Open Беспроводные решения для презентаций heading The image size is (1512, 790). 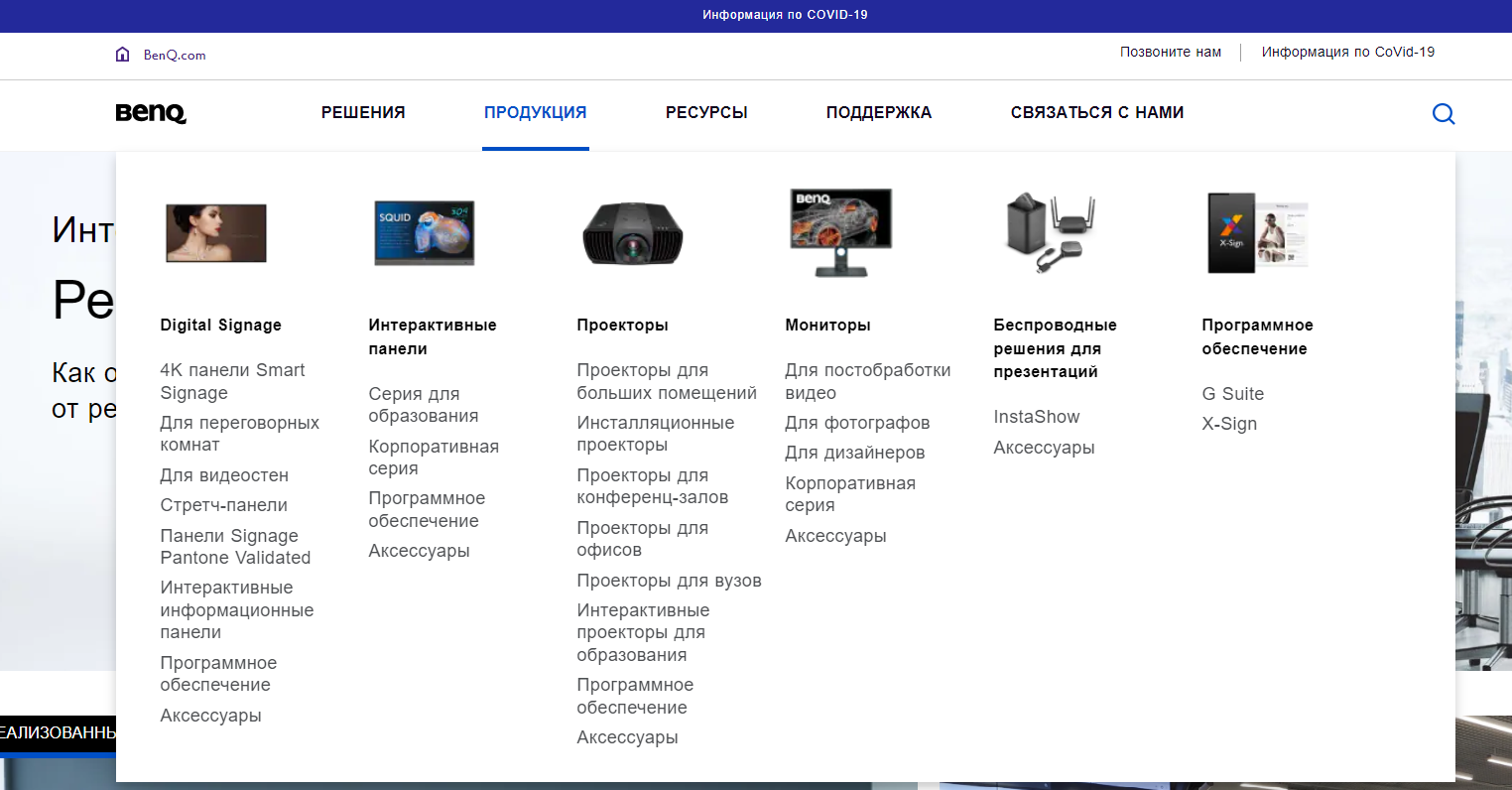[x=1055, y=348]
